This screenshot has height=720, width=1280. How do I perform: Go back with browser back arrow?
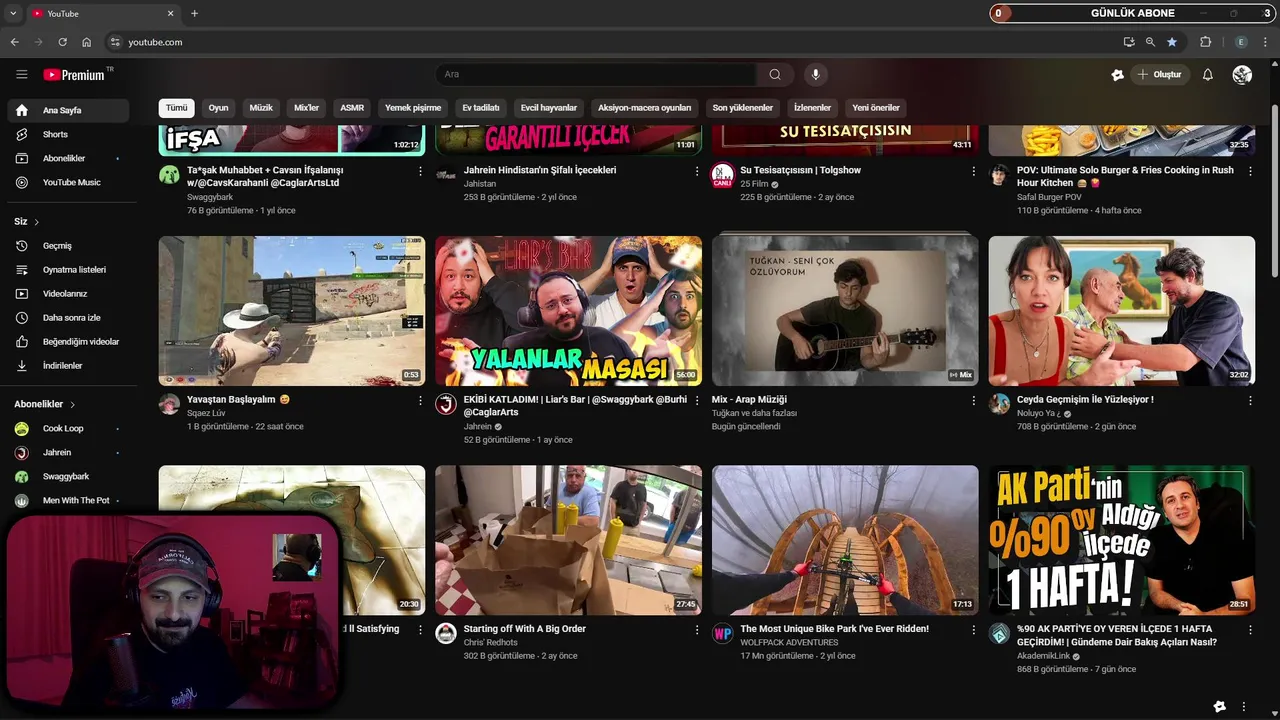coord(14,42)
